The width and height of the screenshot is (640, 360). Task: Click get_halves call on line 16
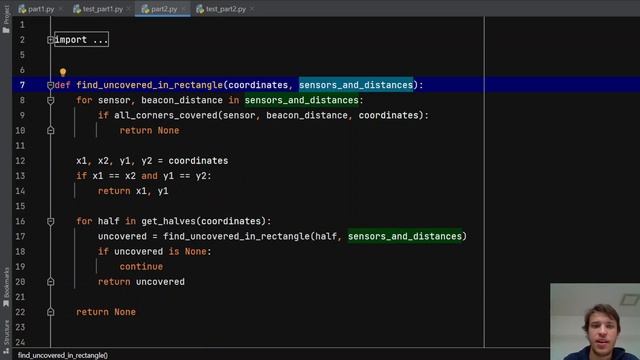pos(169,221)
